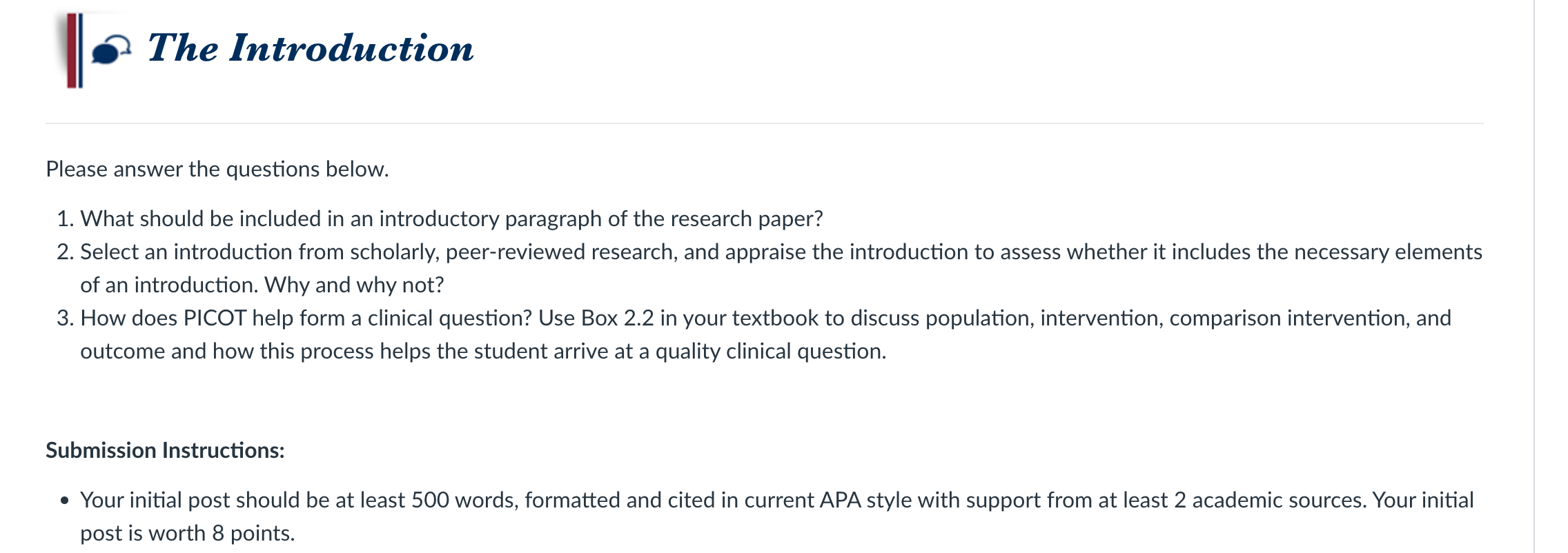1568x553 pixels.
Task: Click the bullet point before "Your initial post"
Action: pos(65,501)
